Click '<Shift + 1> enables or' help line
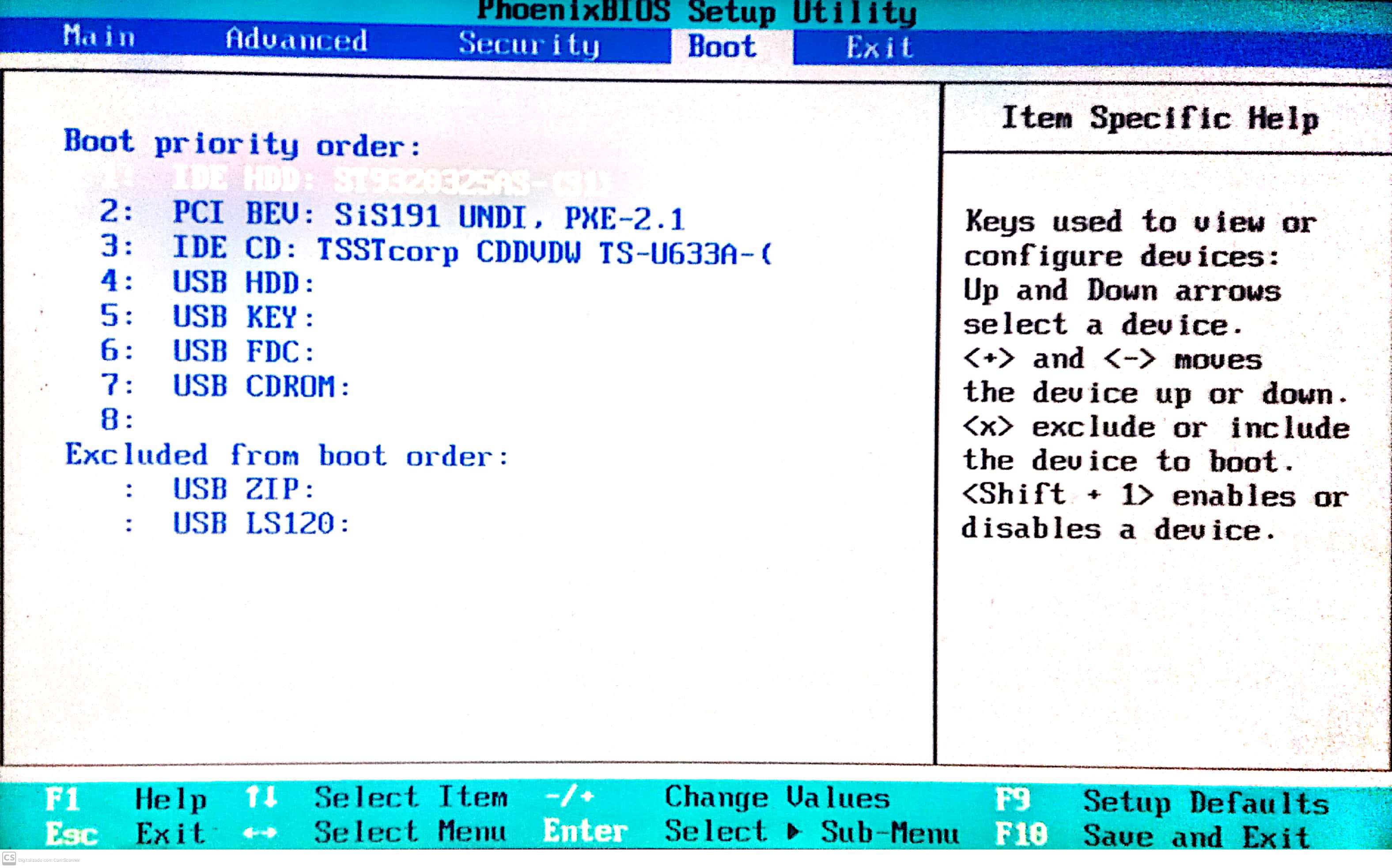Viewport: 1392px width, 868px height. [1155, 495]
